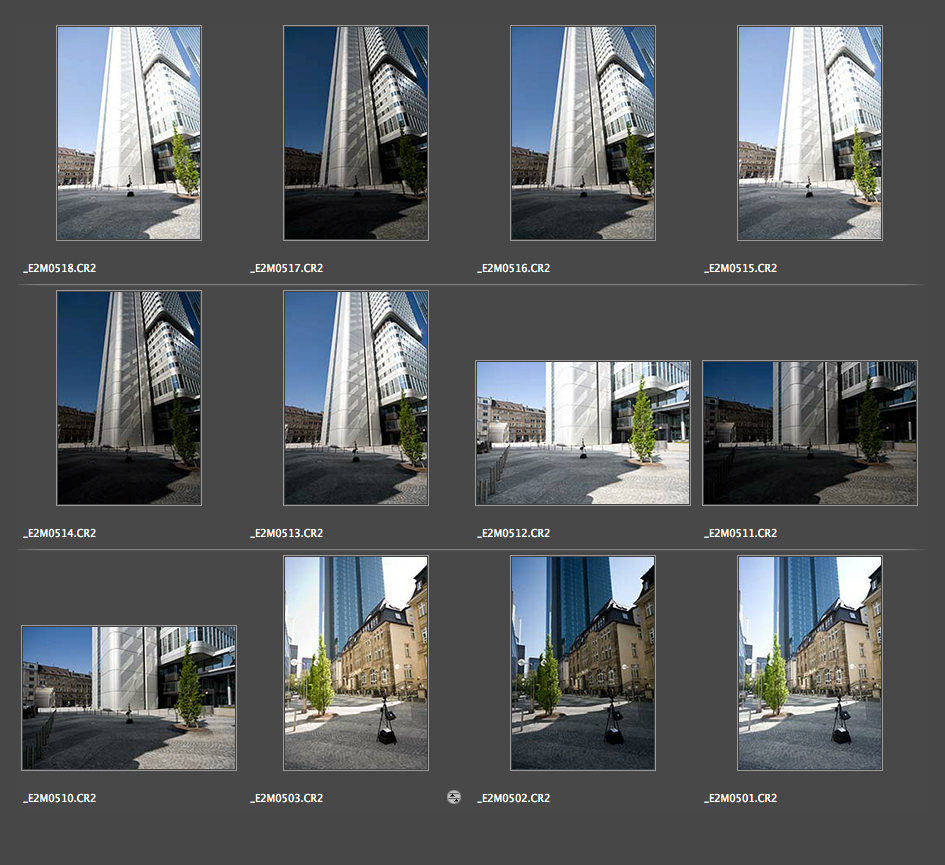
Task: Click the filename text _E2M0515.CR2
Action: tap(741, 268)
